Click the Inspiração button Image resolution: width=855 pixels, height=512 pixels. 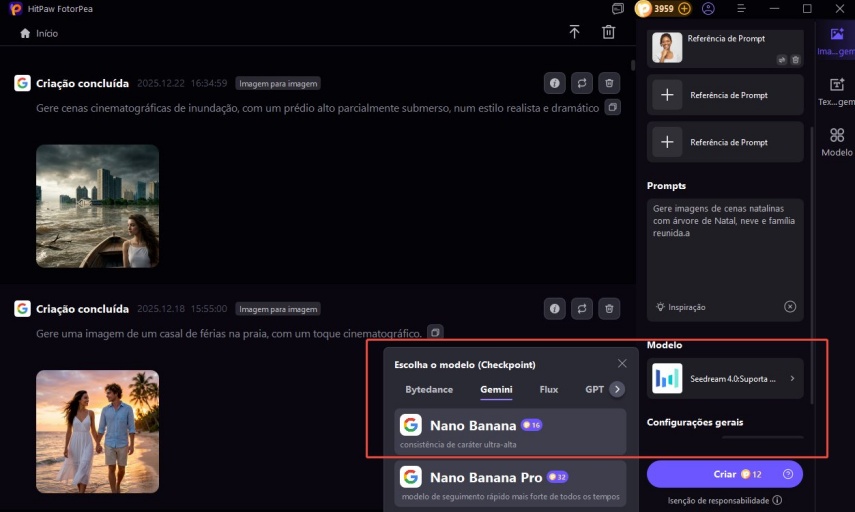681,307
